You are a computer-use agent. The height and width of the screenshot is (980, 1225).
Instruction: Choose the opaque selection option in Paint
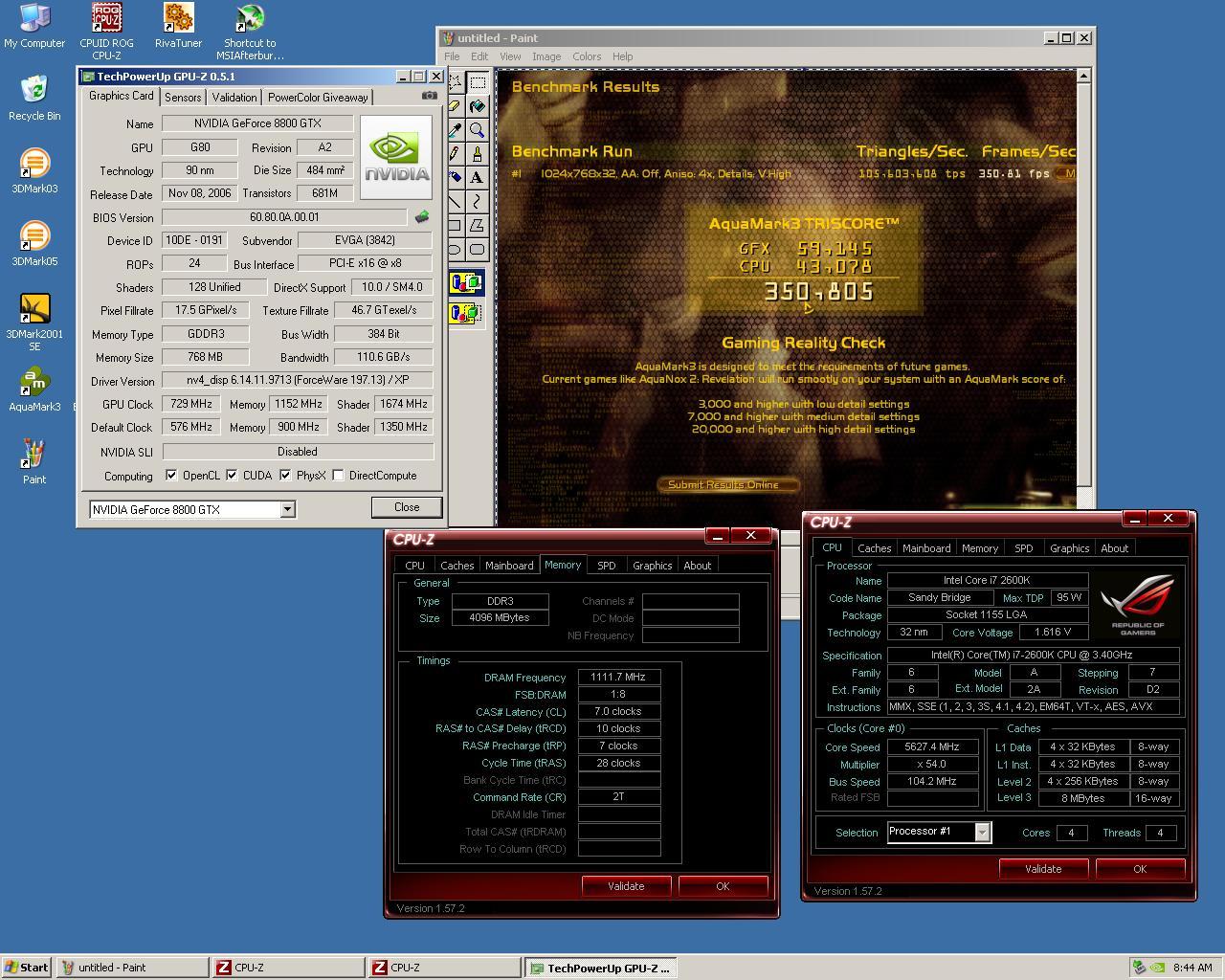(466, 283)
